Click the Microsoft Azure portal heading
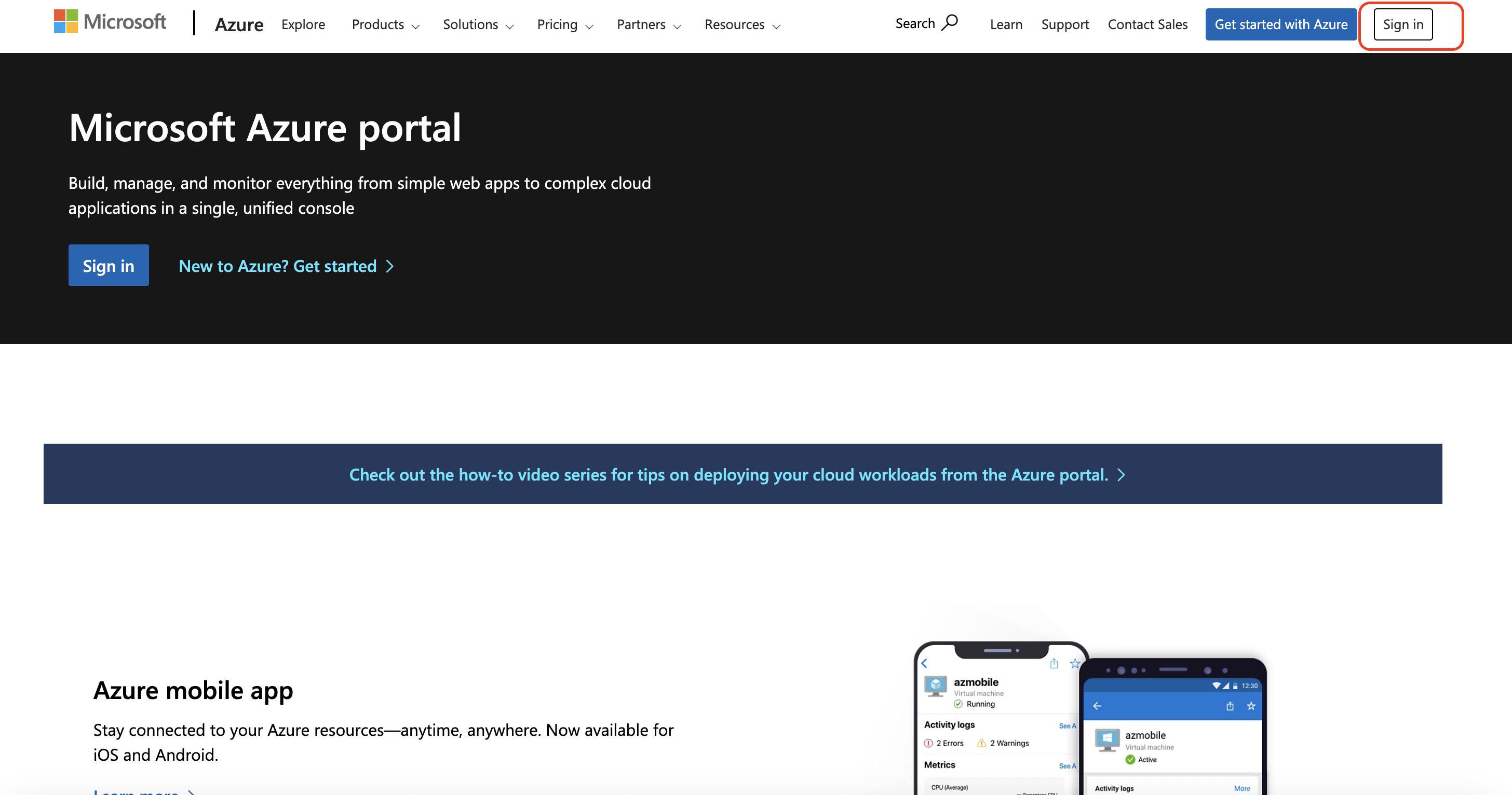The width and height of the screenshot is (1512, 795). tap(265, 128)
